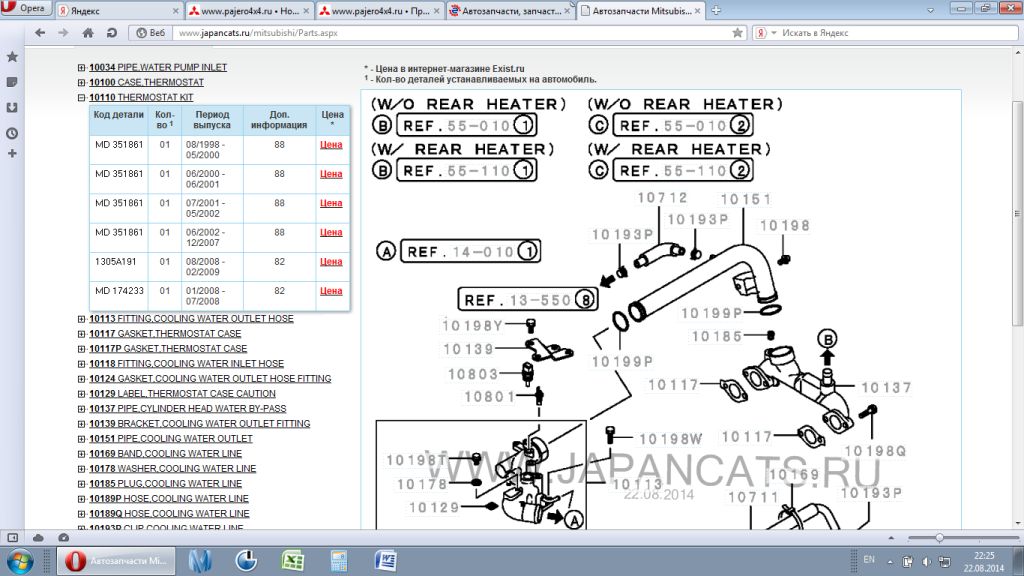The height and width of the screenshot is (576, 1024).
Task: Open Word from the taskbar
Action: pos(386,560)
